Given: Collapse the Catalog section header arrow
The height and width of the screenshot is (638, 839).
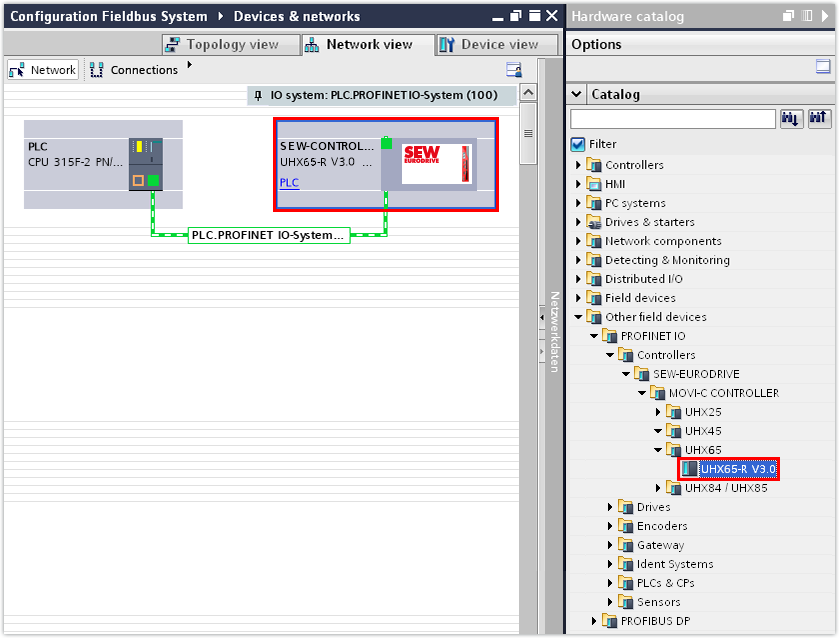Looking at the screenshot, I should [577, 95].
